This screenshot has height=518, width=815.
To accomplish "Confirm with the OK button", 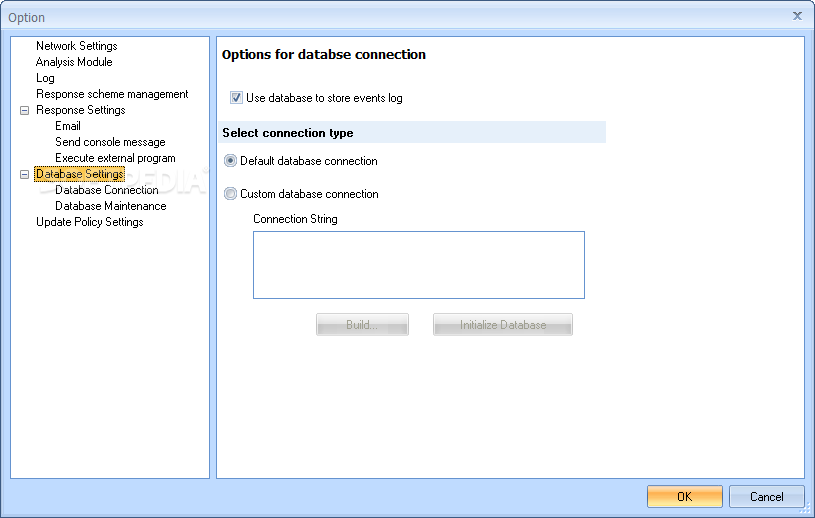I will point(685,497).
